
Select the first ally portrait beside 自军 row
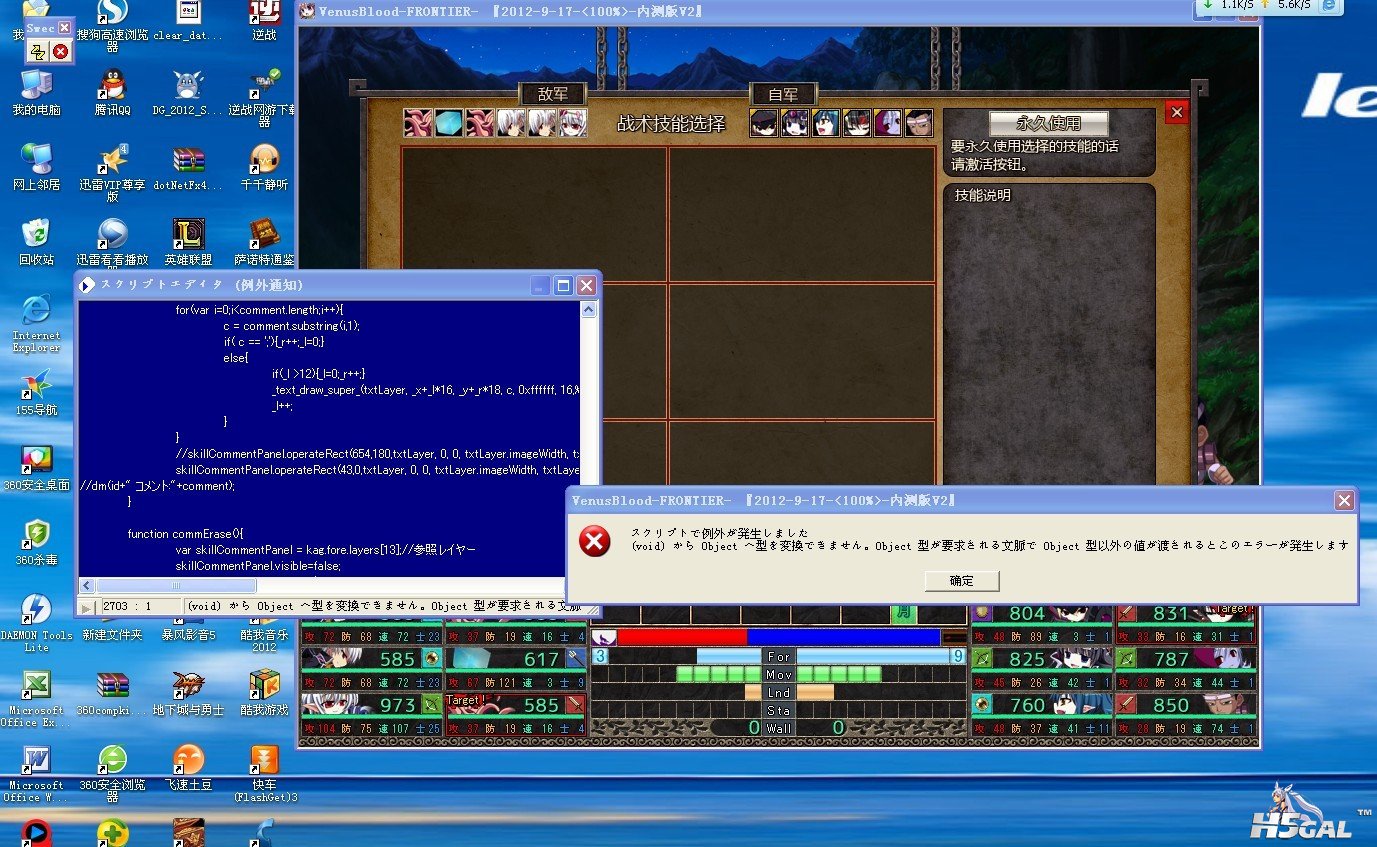tap(764, 123)
